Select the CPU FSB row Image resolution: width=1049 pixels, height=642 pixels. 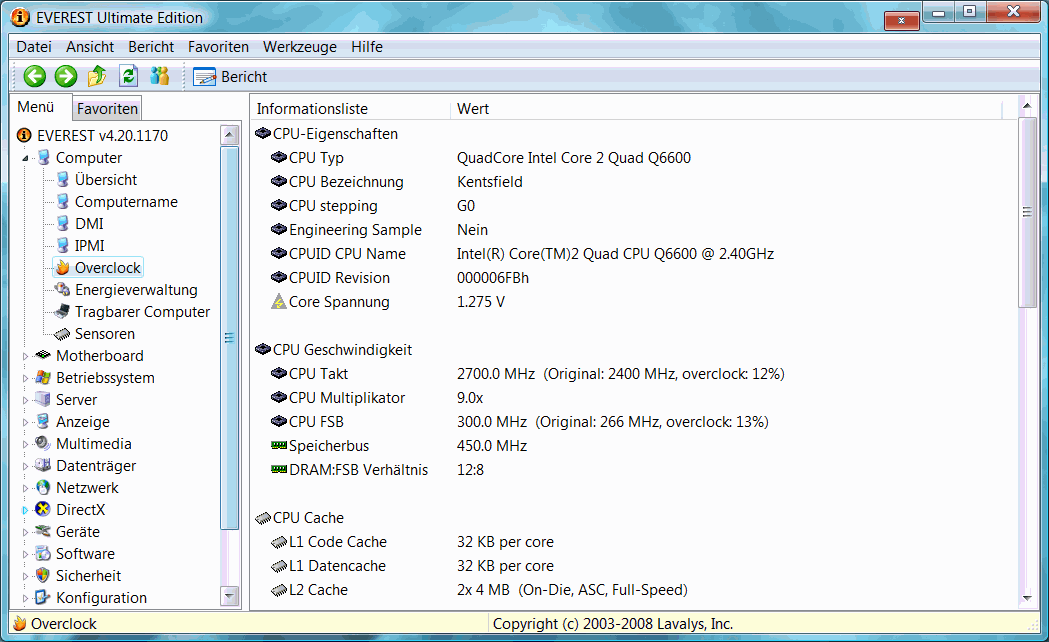click(x=520, y=422)
